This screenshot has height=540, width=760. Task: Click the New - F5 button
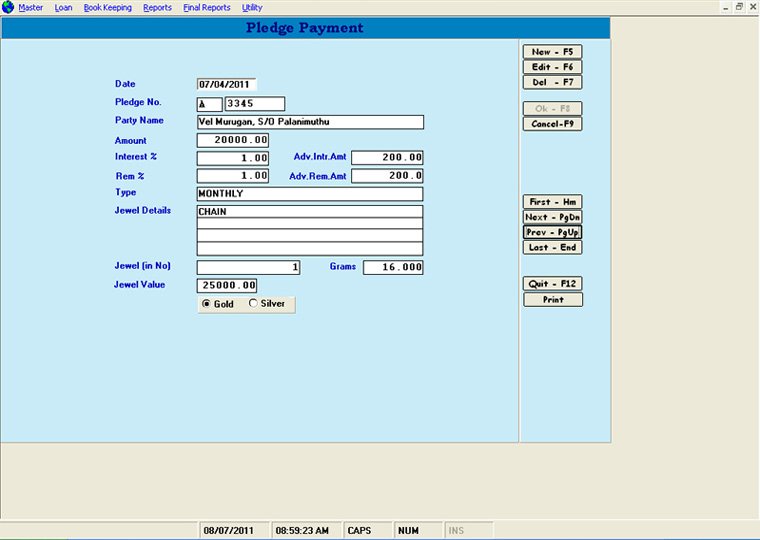click(x=552, y=52)
